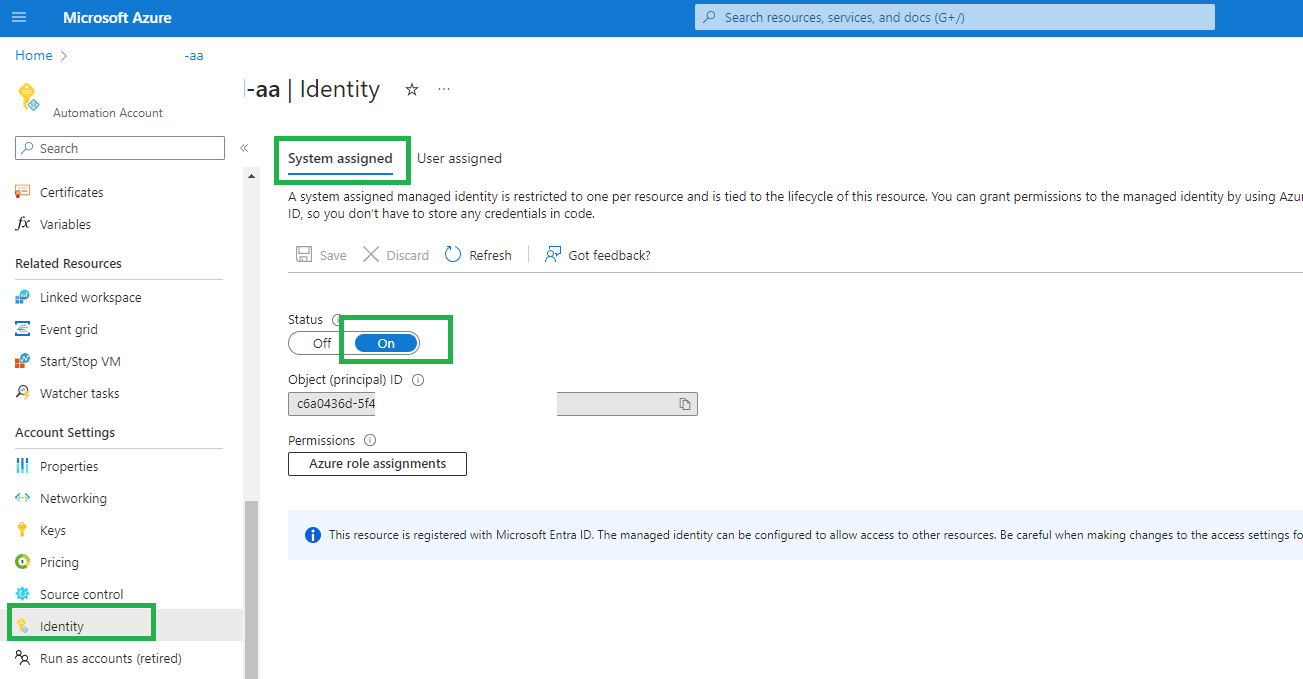
Task: Click the Microsoft Azure logo text
Action: click(x=117, y=18)
